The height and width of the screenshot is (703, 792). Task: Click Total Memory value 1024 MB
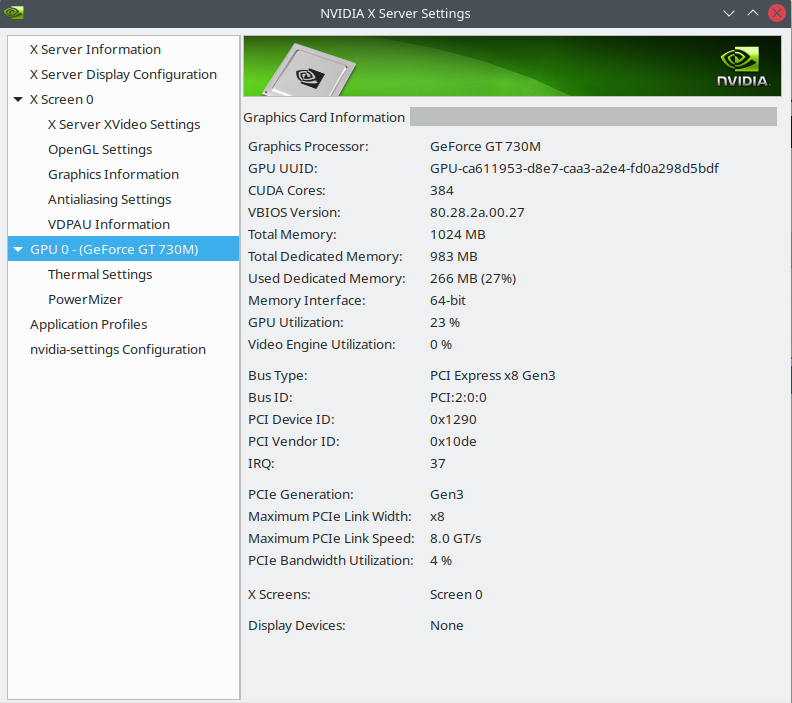(x=458, y=234)
